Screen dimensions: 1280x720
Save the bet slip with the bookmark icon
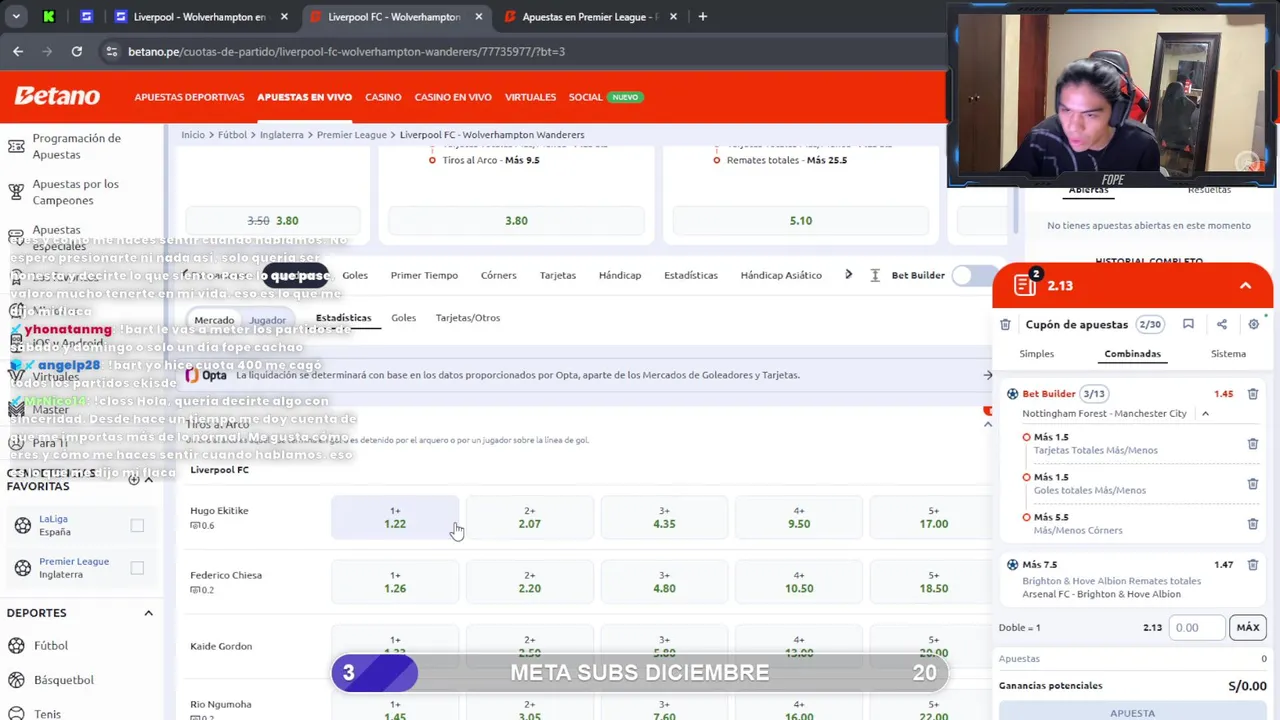point(1188,324)
